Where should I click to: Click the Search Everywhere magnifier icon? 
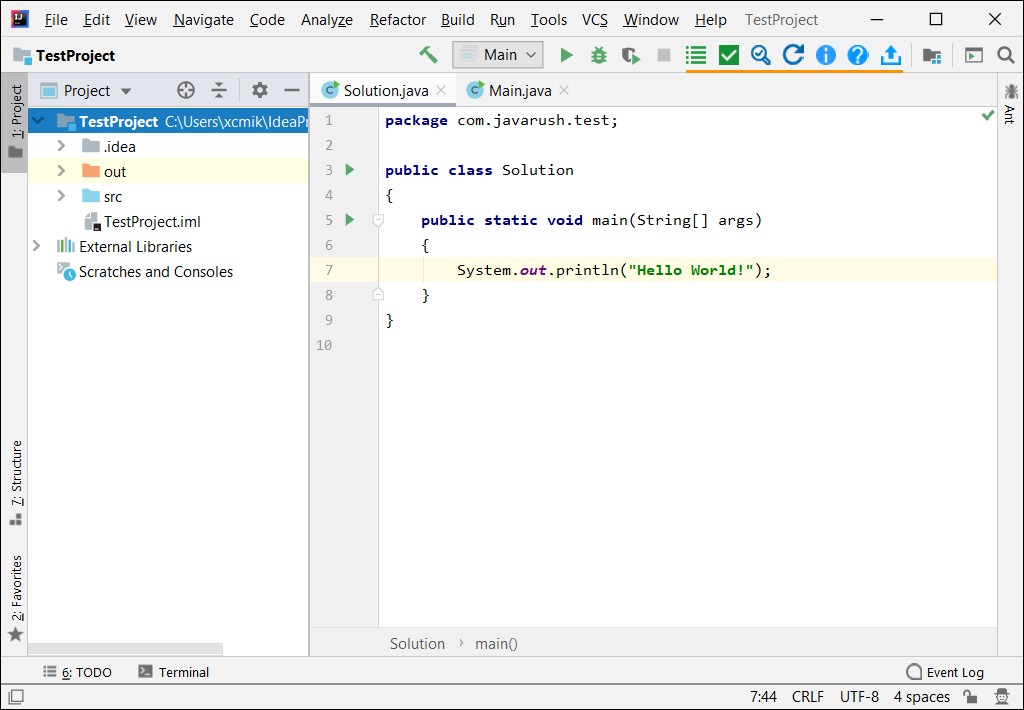click(x=1006, y=56)
